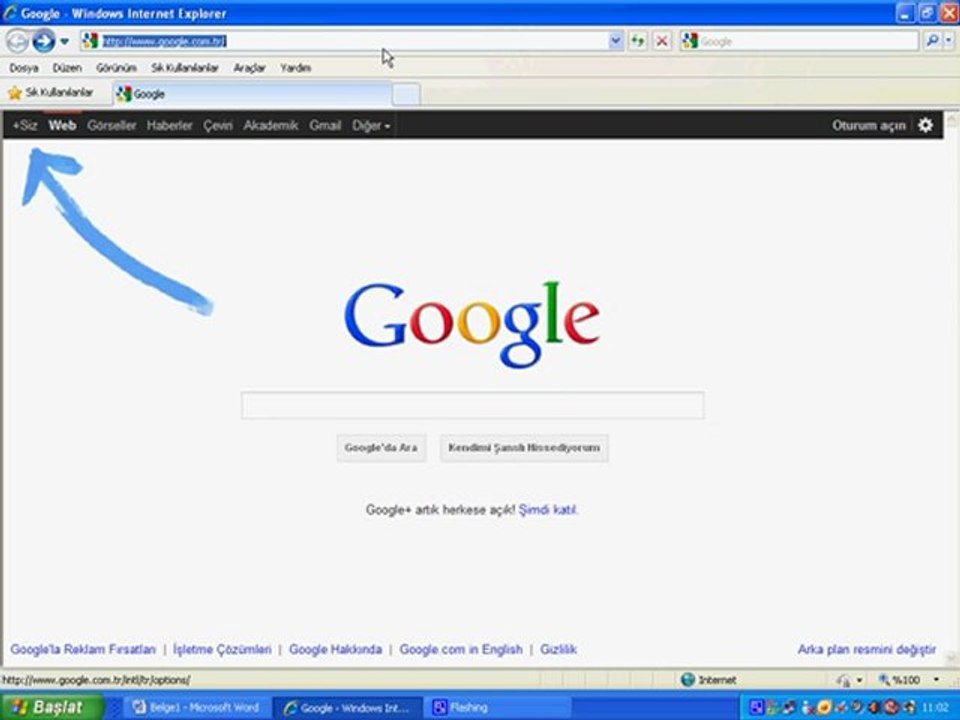Click the Başlat start button

pyautogui.click(x=52, y=707)
